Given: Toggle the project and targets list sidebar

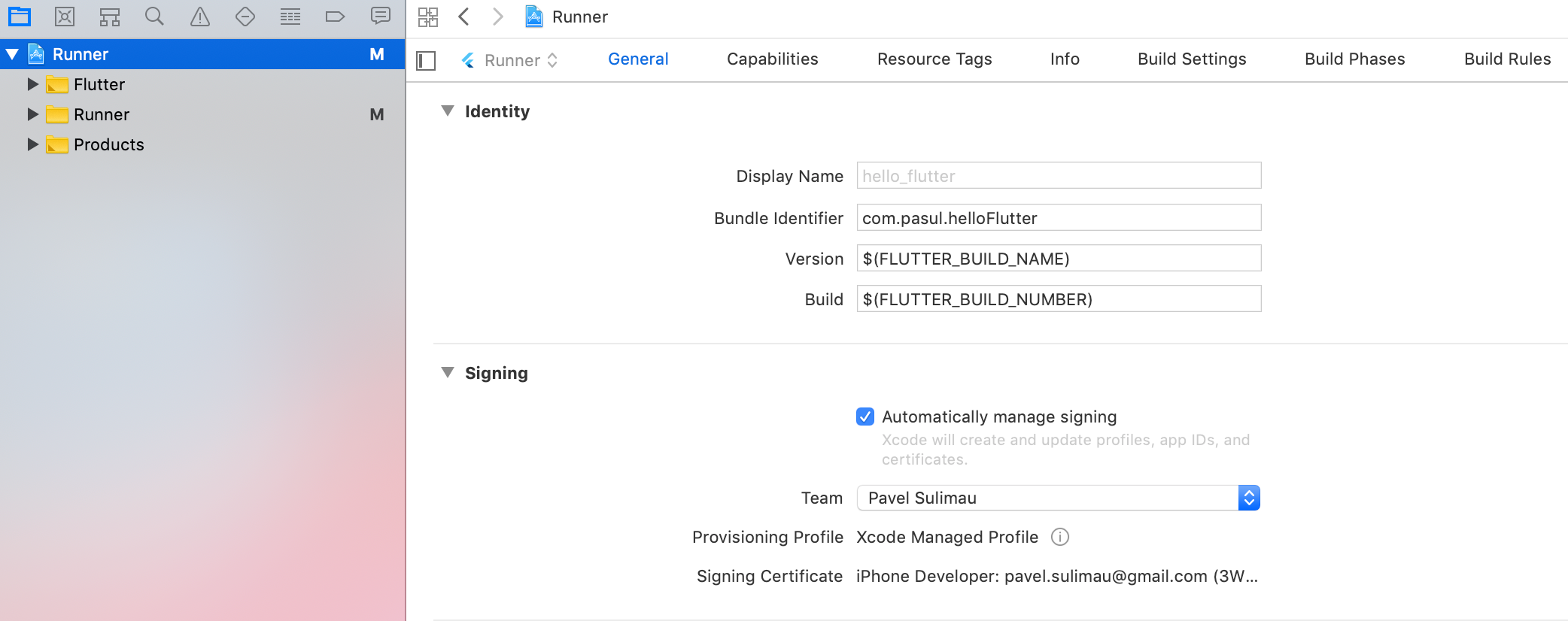Looking at the screenshot, I should (x=426, y=60).
